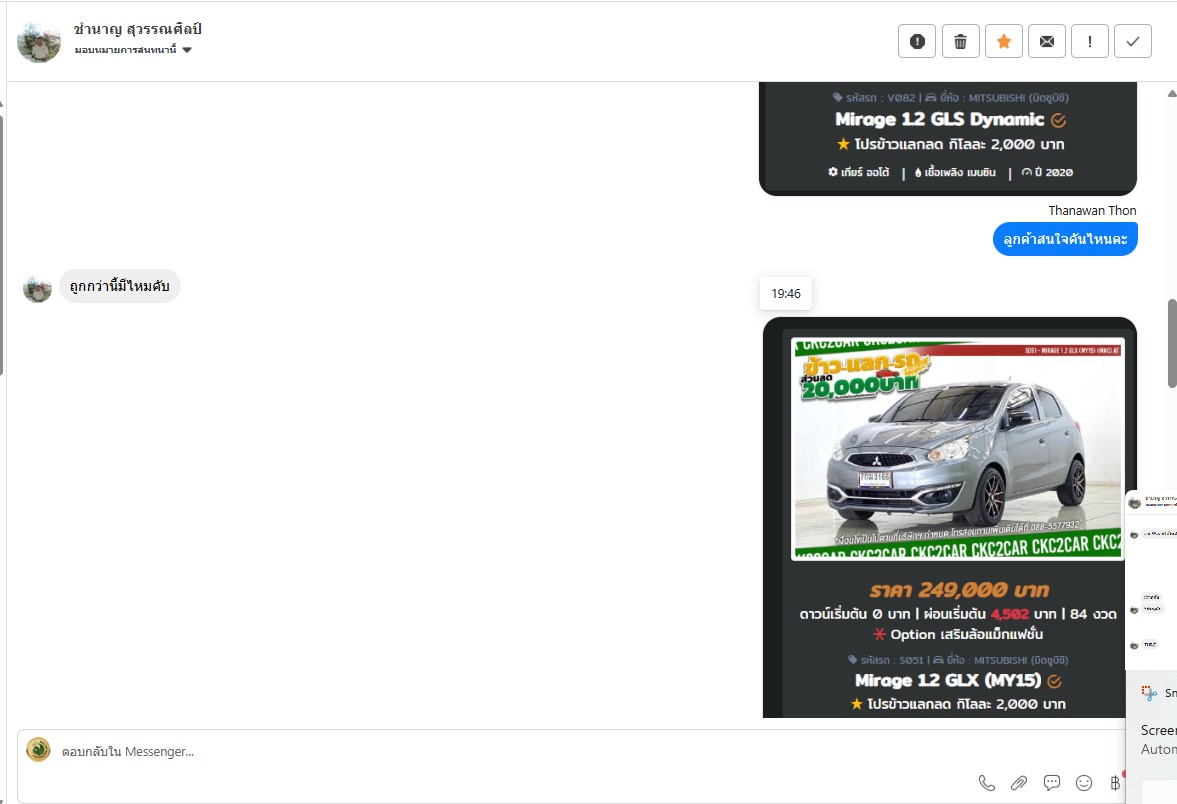This screenshot has height=804, width=1177.
Task: Click the chat vertical scrollbar thumb
Action: point(1171,343)
